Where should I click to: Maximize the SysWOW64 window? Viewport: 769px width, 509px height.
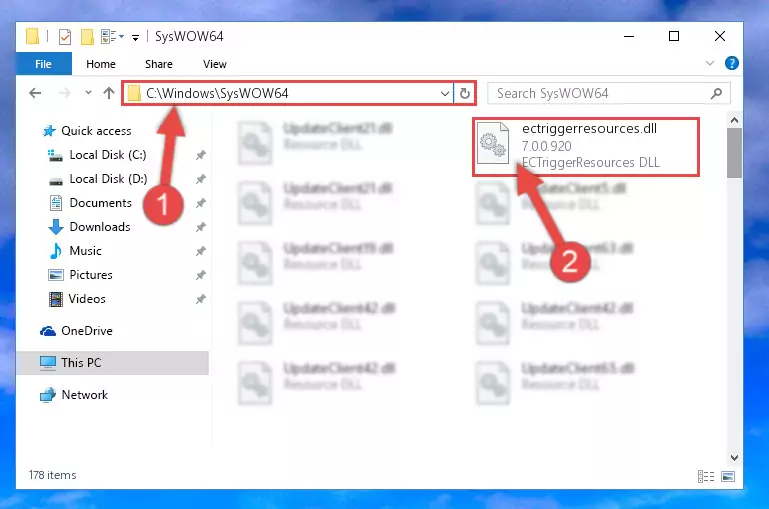674,36
